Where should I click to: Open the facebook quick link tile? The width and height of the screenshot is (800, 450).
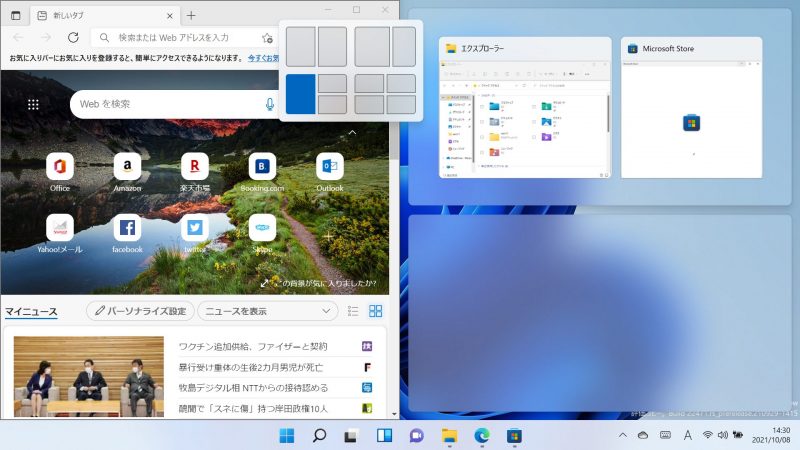point(127,228)
